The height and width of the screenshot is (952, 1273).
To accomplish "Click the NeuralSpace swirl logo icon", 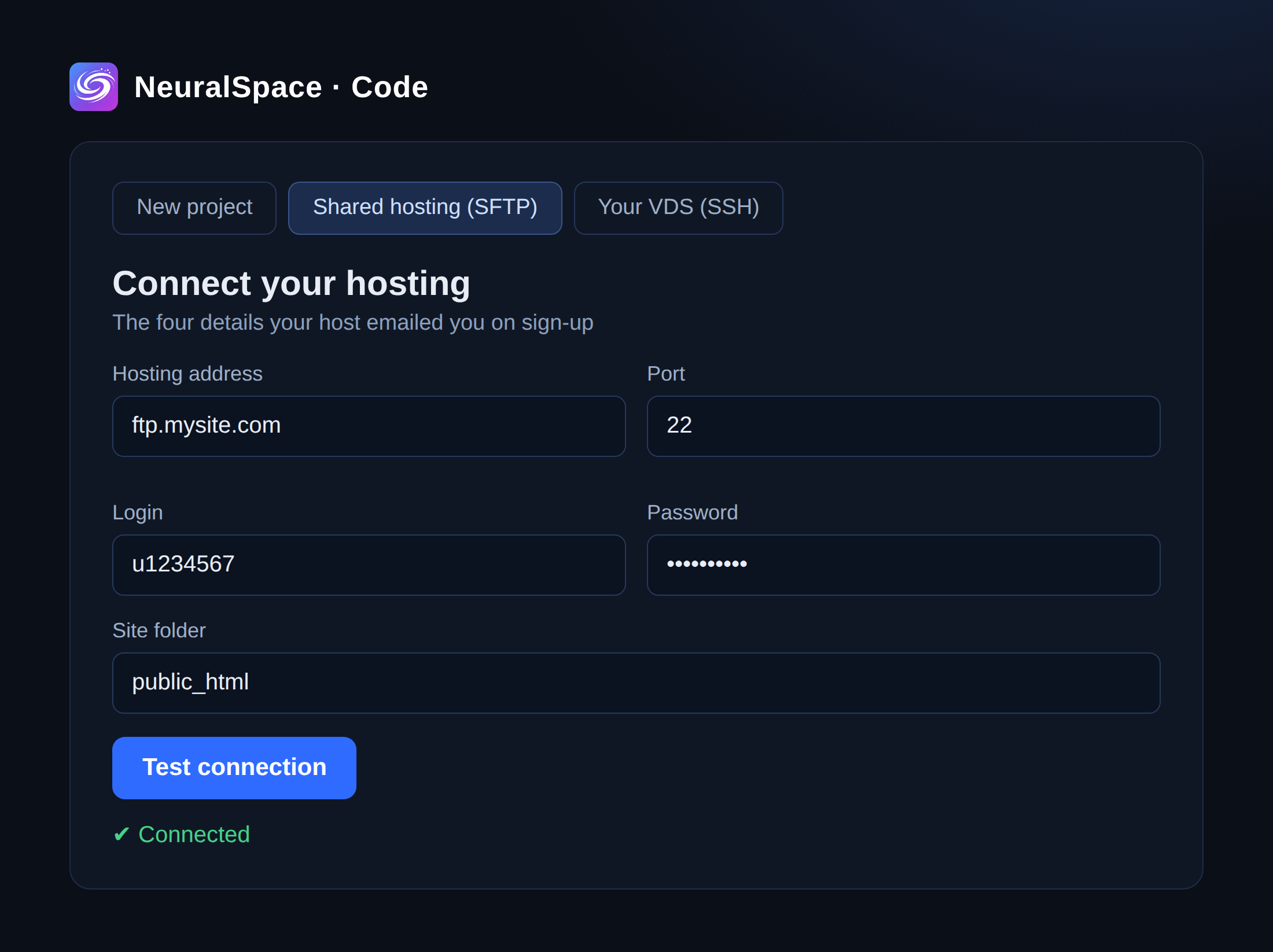I will point(94,87).
